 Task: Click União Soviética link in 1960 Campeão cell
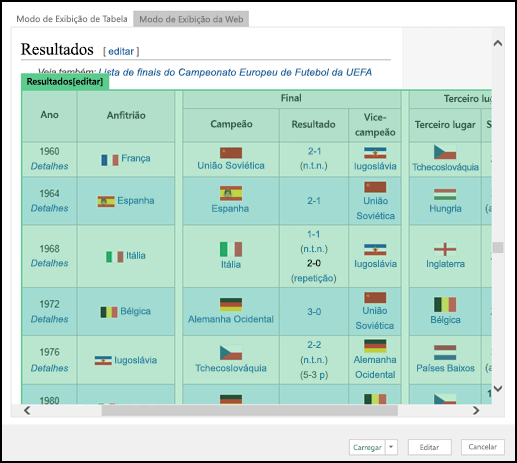pos(231,166)
